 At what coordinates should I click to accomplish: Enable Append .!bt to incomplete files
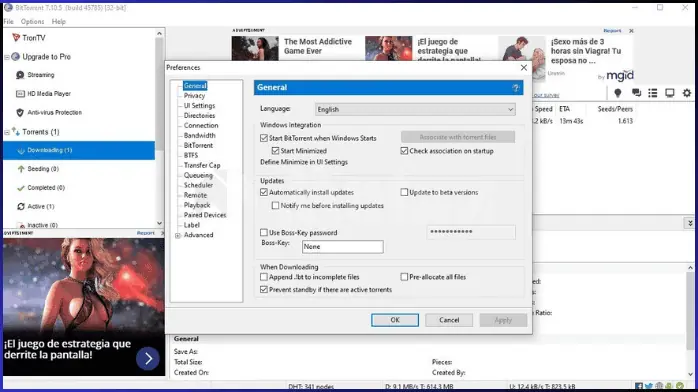coord(264,277)
